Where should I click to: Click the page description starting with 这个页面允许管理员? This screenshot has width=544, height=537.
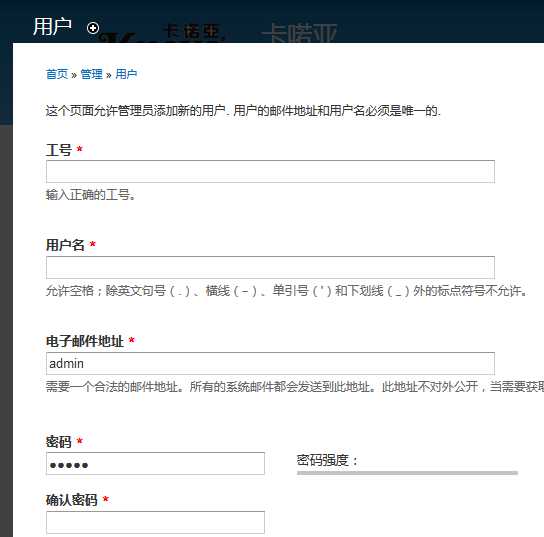(243, 111)
